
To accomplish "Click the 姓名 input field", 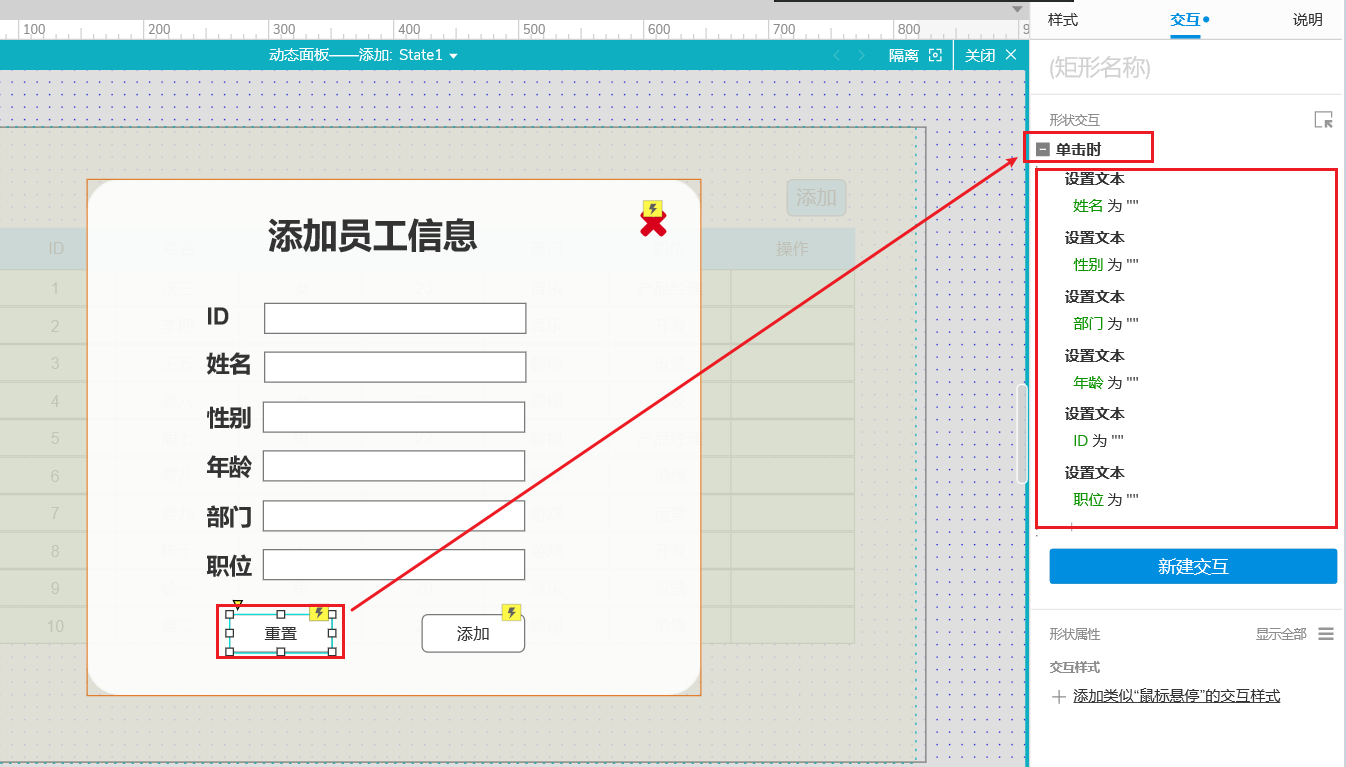I will [395, 367].
